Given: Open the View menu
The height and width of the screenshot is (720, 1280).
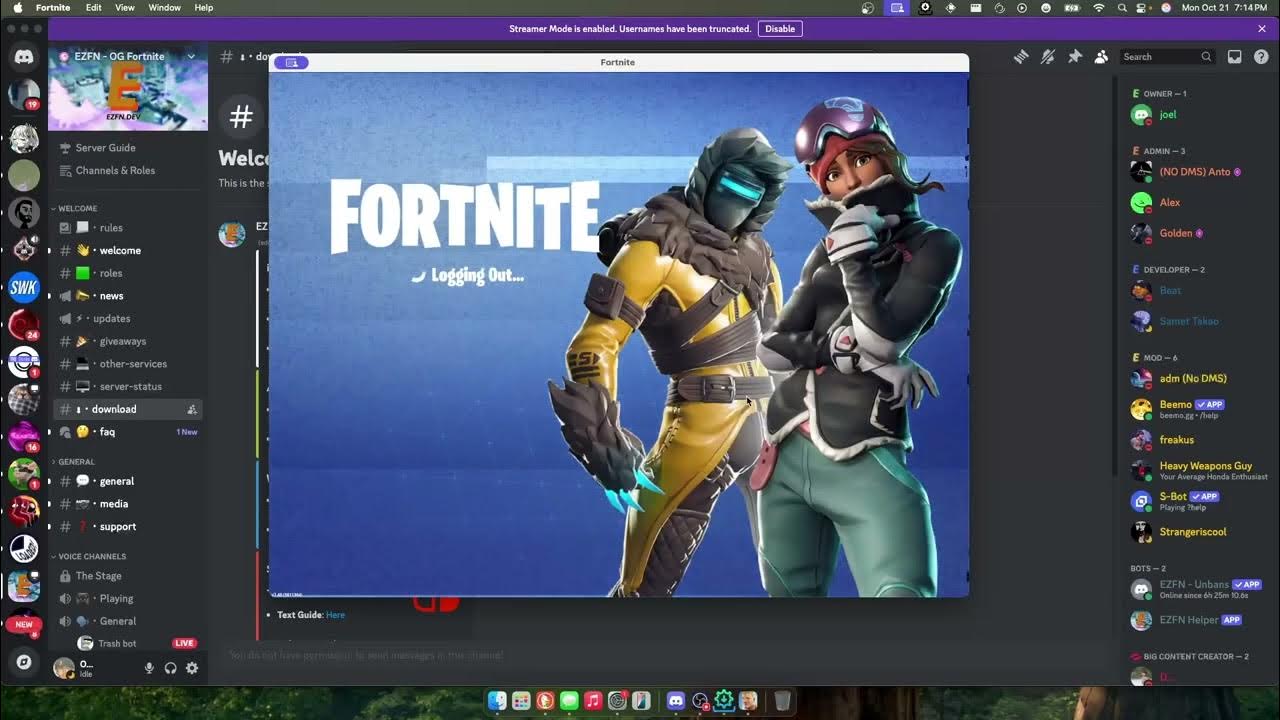Looking at the screenshot, I should click(125, 7).
